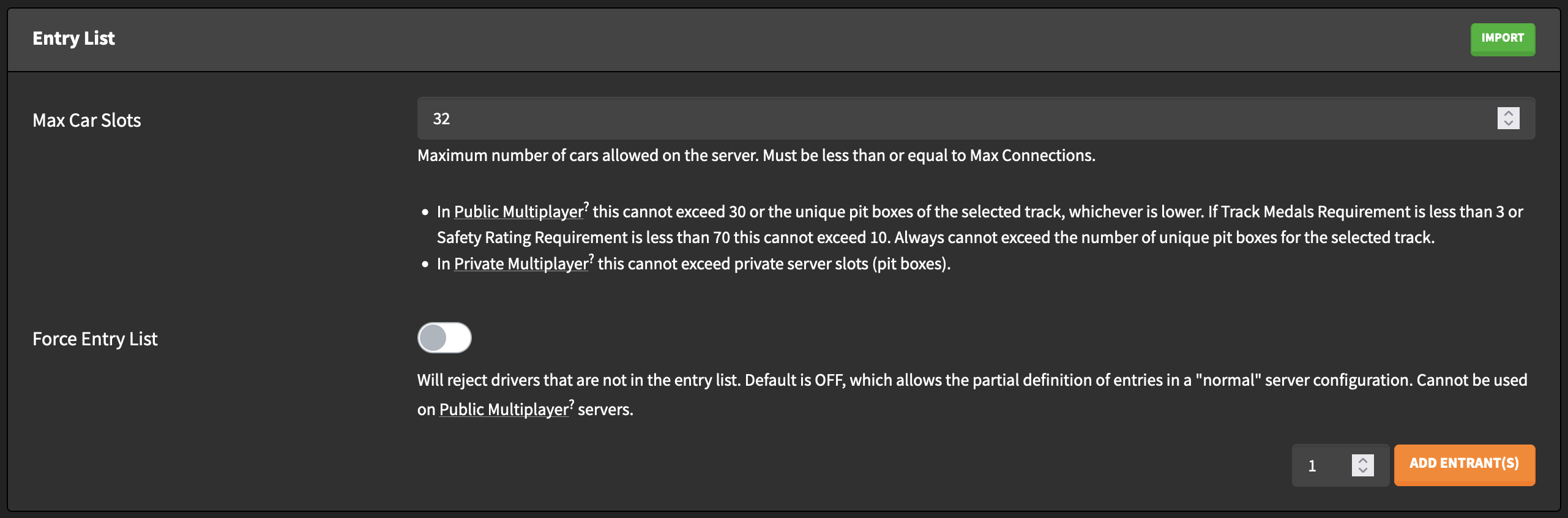Click the Max Car Slots label

[86, 120]
